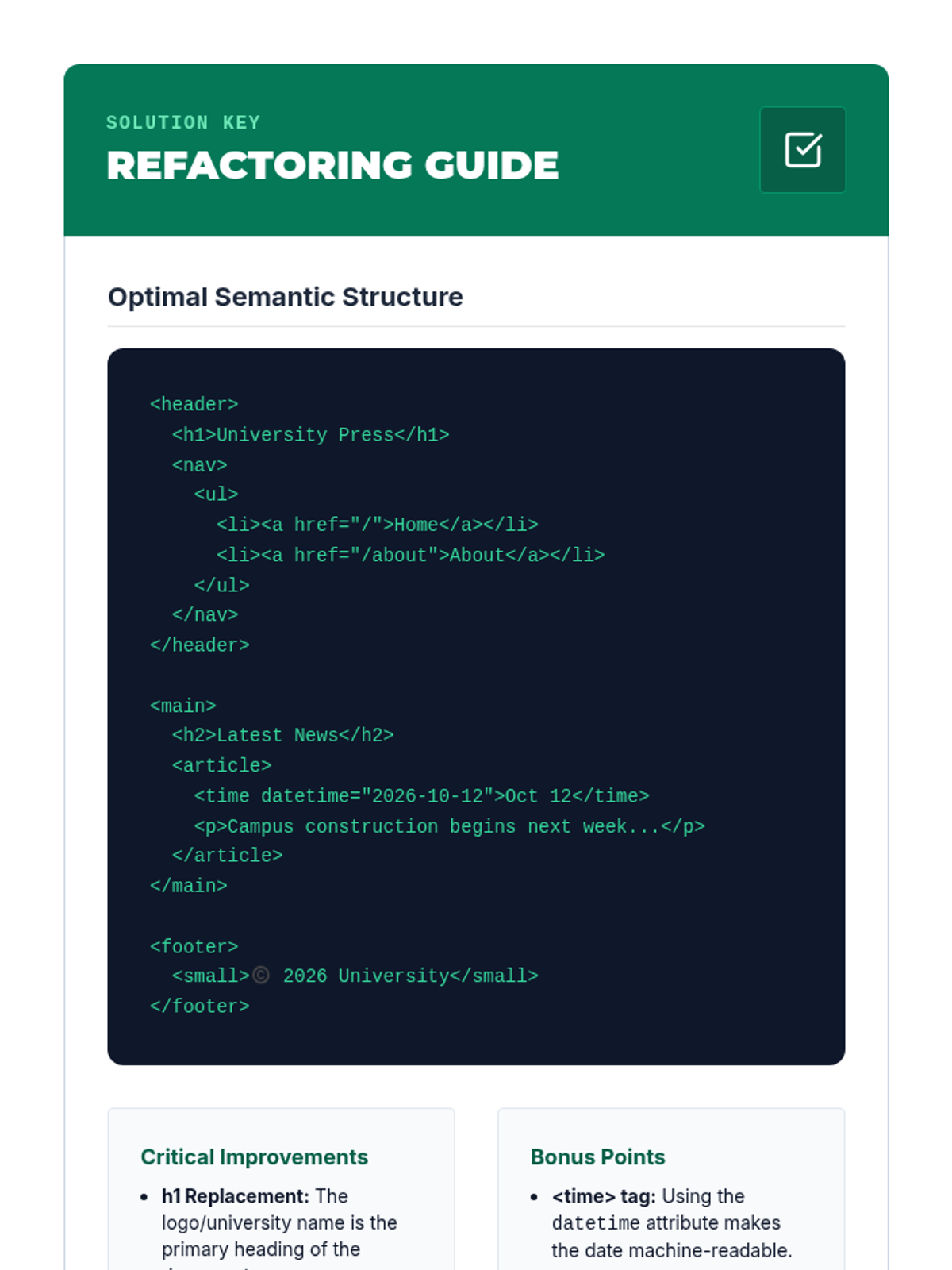952x1270 pixels.
Task: Click the Bonus Points card heading
Action: pos(597,1157)
